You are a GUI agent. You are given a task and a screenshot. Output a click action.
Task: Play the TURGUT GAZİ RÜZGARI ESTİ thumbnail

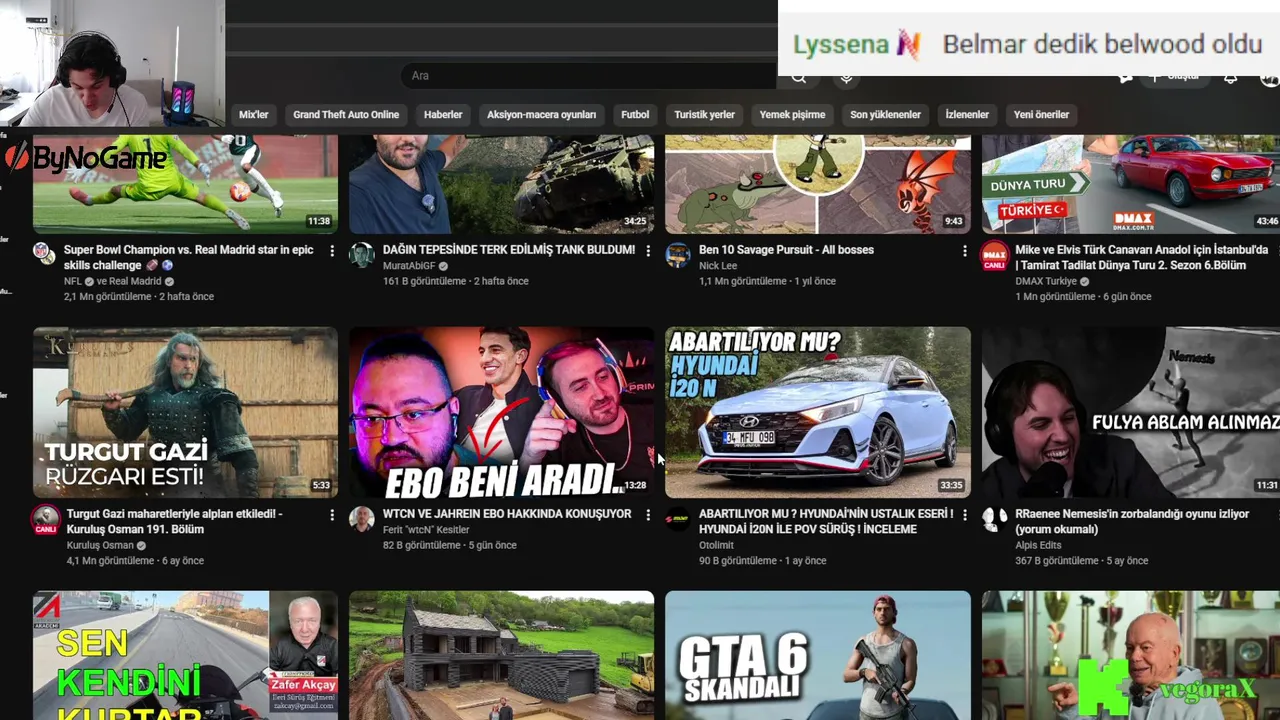click(185, 412)
